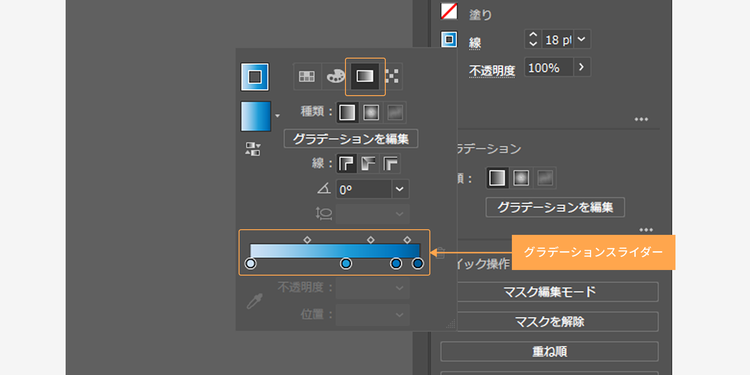Click the stroke weight field showing 18 pt
Screen dimensions: 750x375
(x=557, y=39)
